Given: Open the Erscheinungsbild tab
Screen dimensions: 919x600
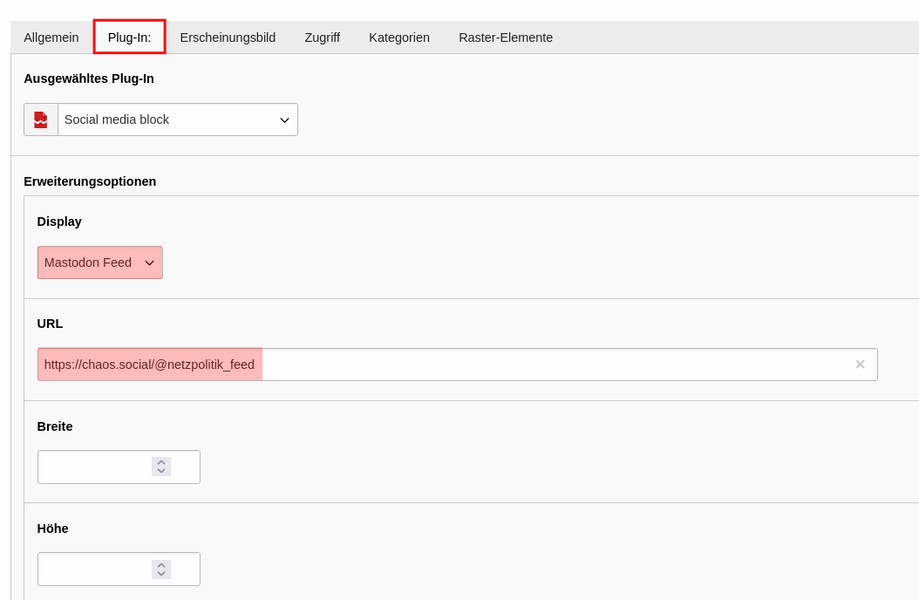Looking at the screenshot, I should click(227, 38).
